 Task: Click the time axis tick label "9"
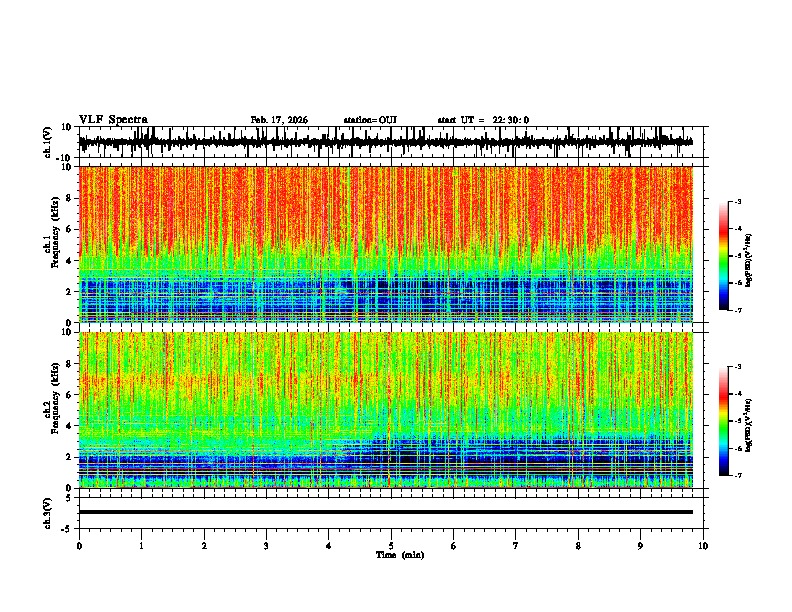tap(640, 546)
